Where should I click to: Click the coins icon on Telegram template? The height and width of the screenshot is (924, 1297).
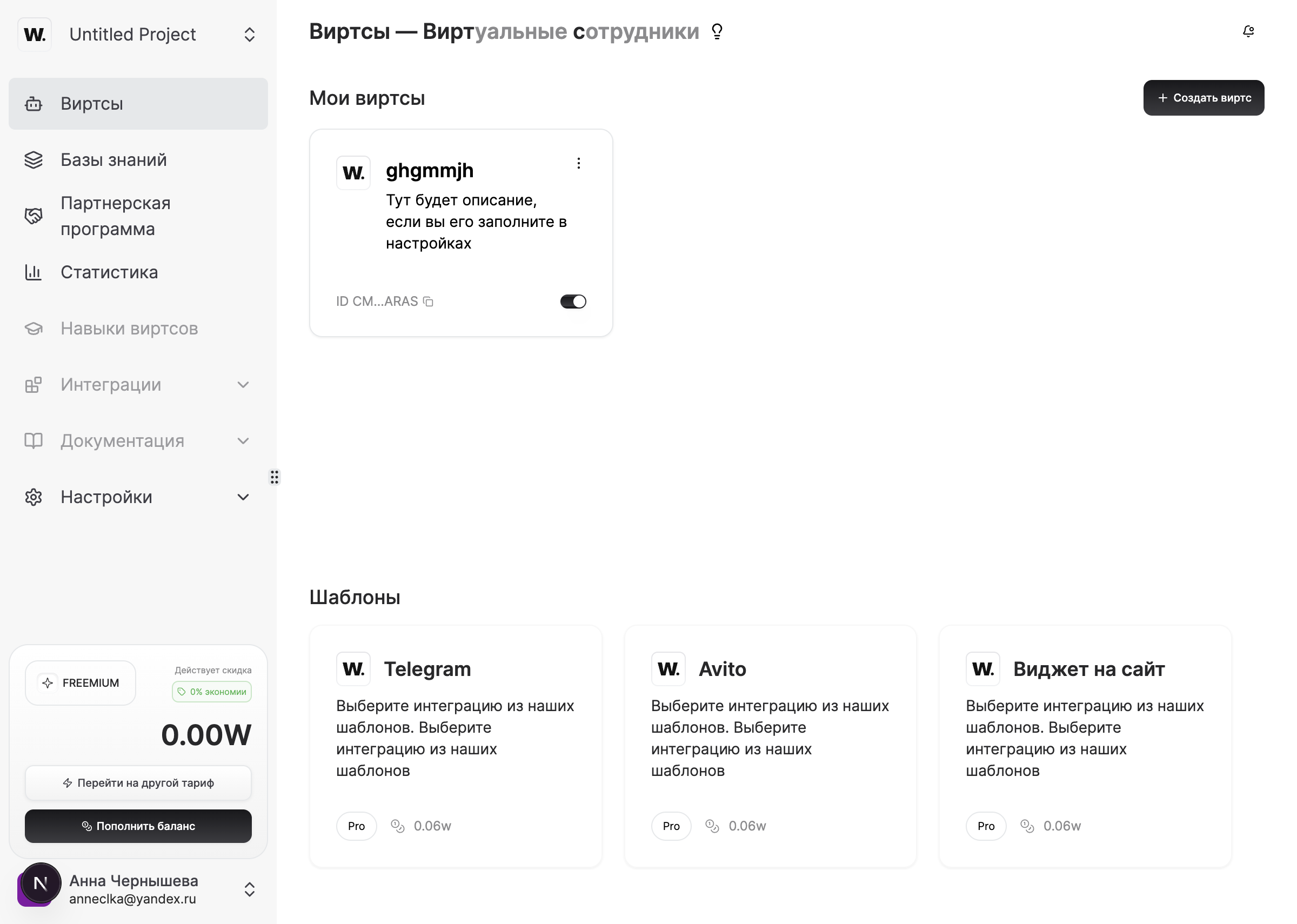click(398, 826)
